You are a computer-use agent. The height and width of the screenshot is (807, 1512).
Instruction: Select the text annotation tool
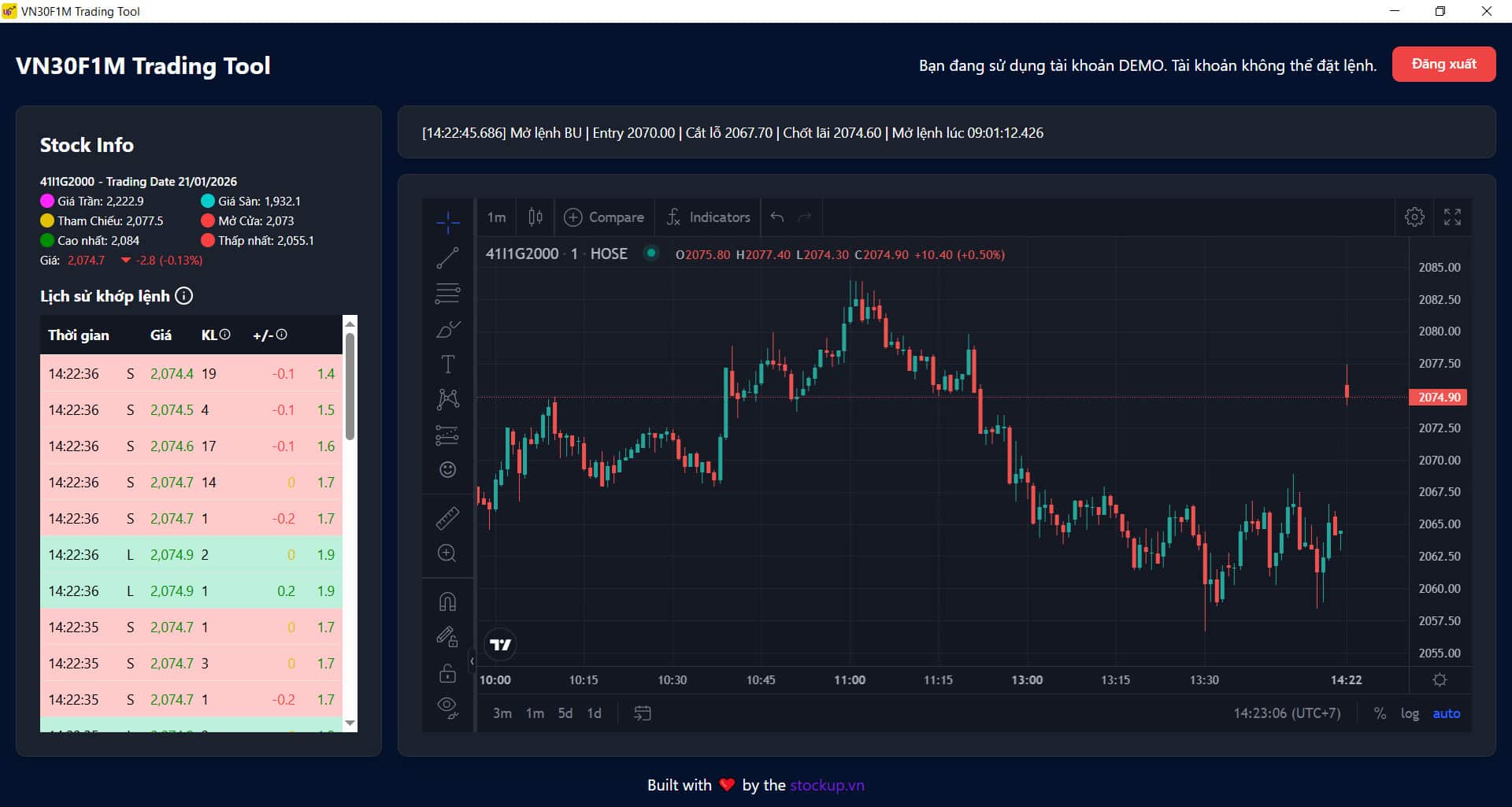(x=447, y=365)
